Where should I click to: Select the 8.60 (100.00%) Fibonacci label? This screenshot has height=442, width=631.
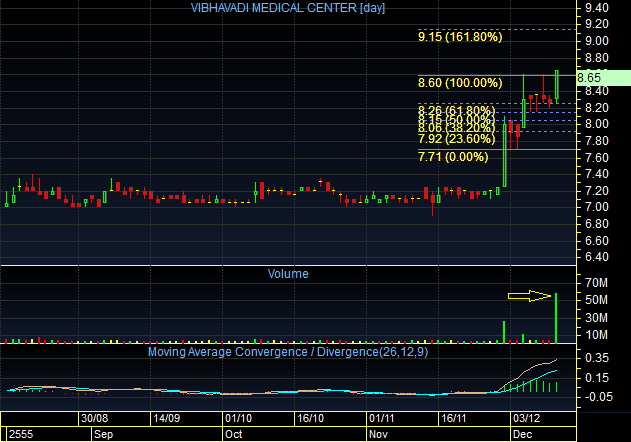pos(460,83)
